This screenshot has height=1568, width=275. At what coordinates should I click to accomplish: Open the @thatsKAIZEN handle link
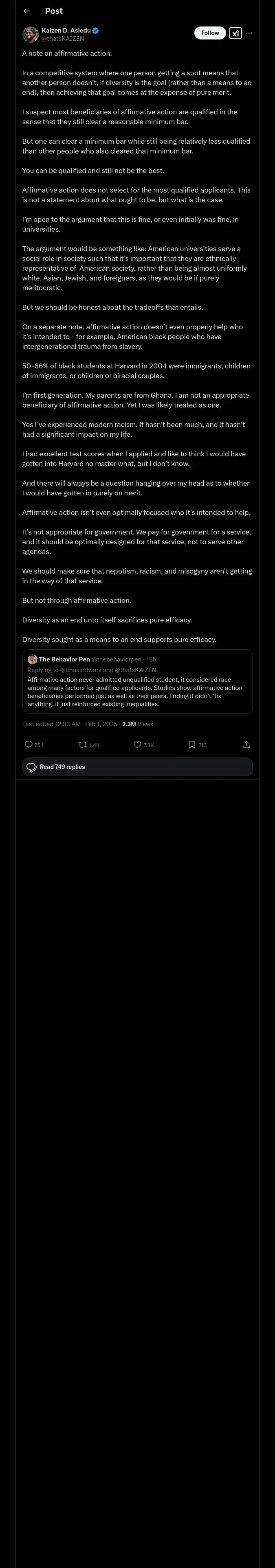pos(63,38)
